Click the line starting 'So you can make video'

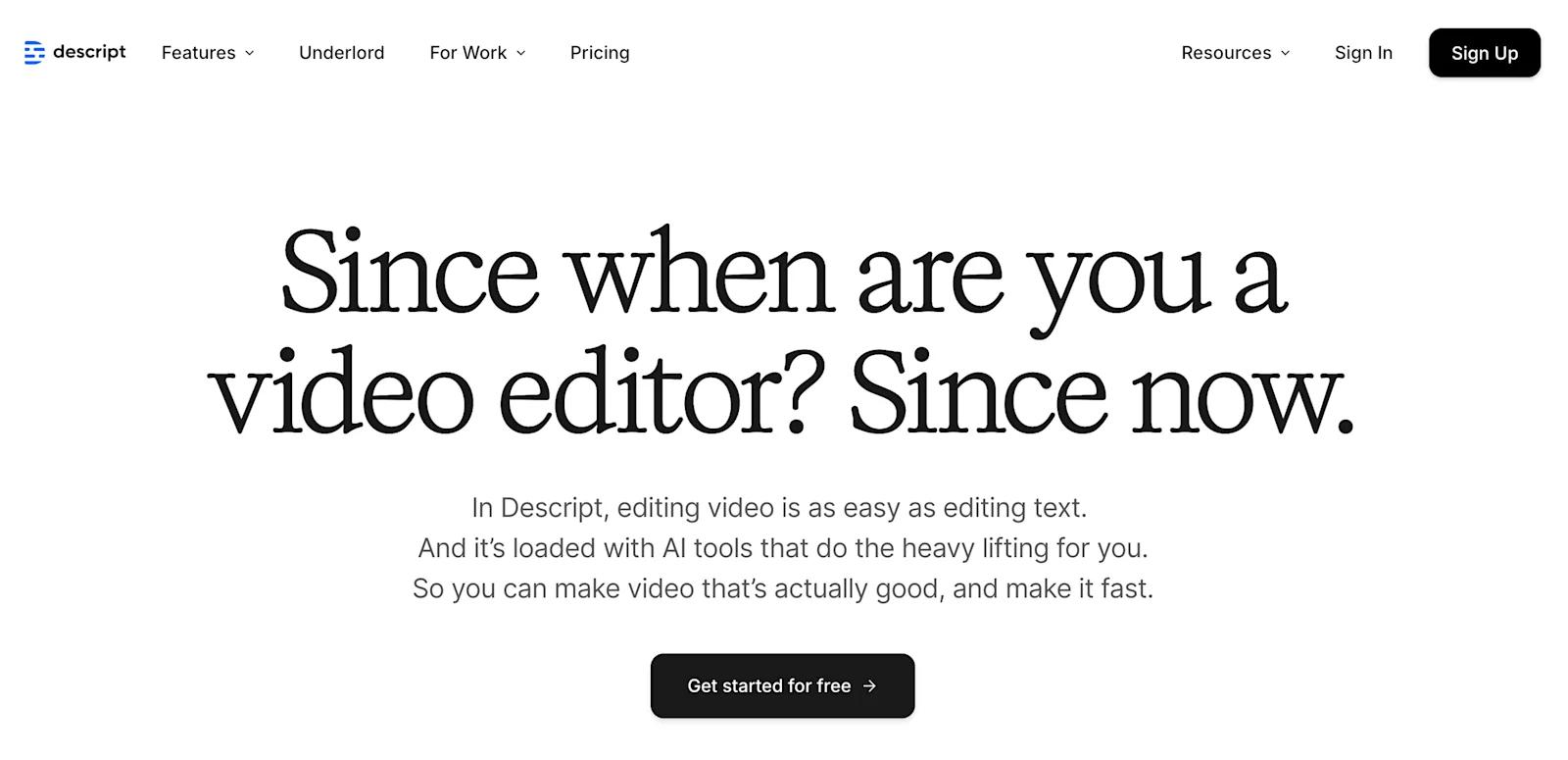782,588
